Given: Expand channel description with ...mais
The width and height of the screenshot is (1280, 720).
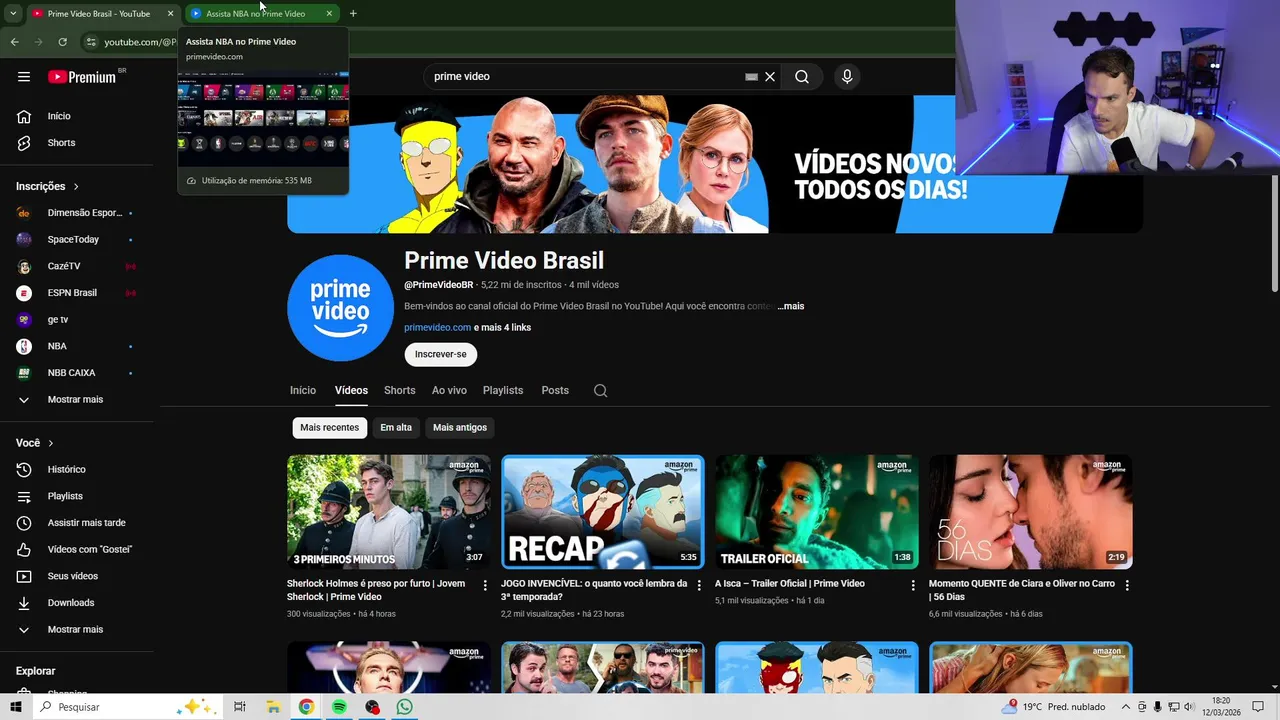Looking at the screenshot, I should (x=791, y=306).
